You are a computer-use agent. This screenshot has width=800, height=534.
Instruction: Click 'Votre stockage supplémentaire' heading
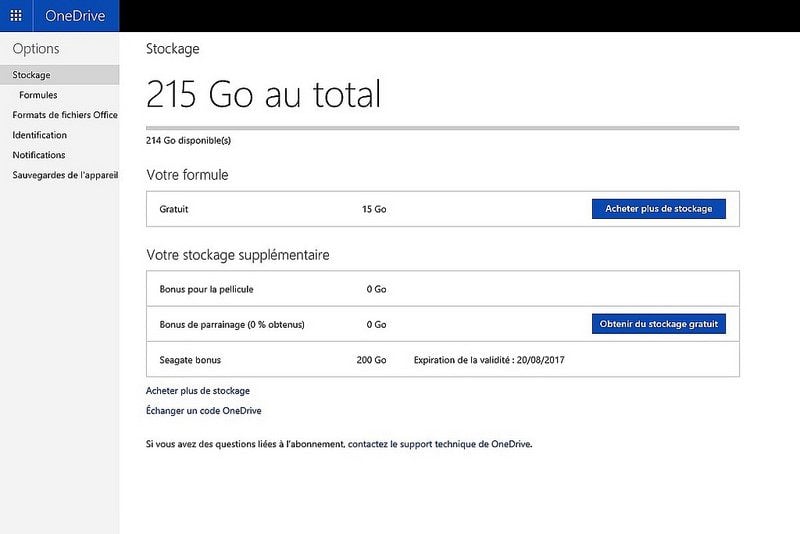point(238,255)
